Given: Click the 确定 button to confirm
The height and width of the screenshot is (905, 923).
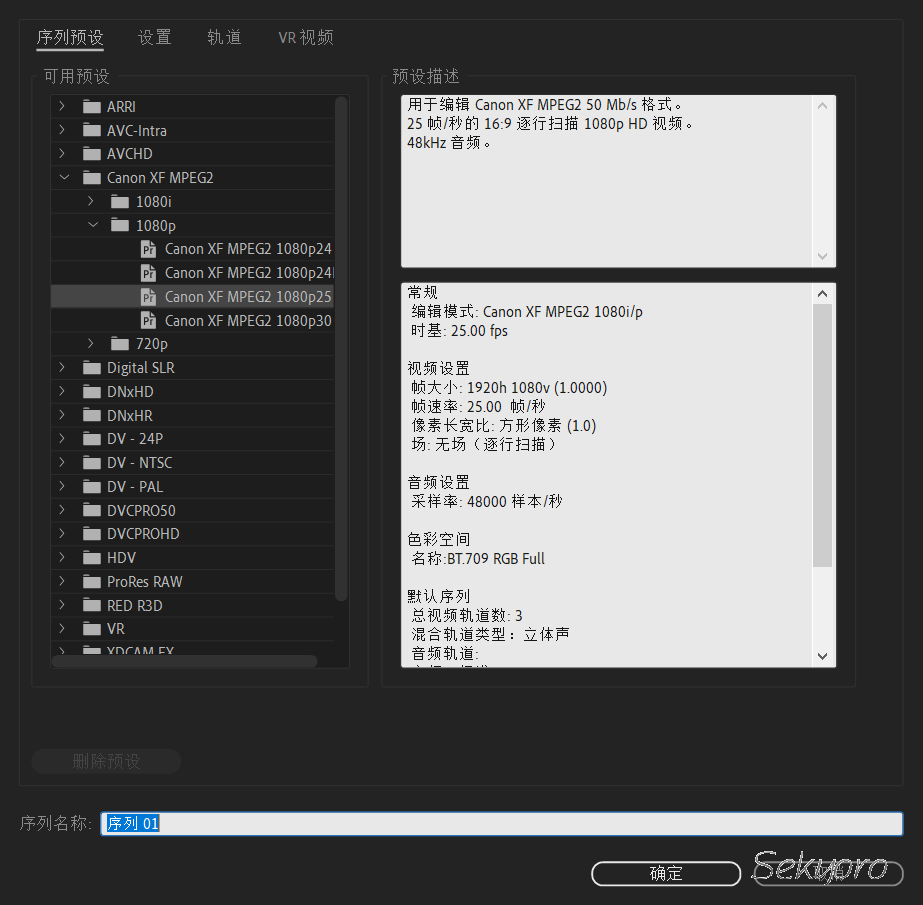Looking at the screenshot, I should [x=665, y=873].
